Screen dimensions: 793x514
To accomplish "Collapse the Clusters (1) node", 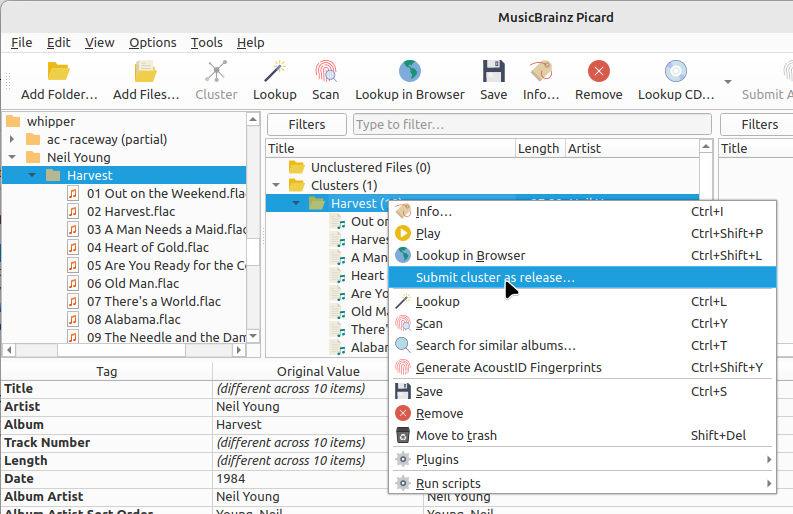I will coord(276,185).
